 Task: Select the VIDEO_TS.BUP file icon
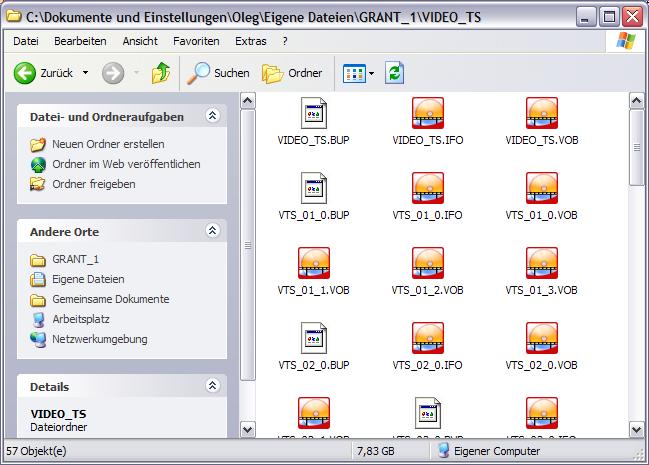[x=314, y=113]
